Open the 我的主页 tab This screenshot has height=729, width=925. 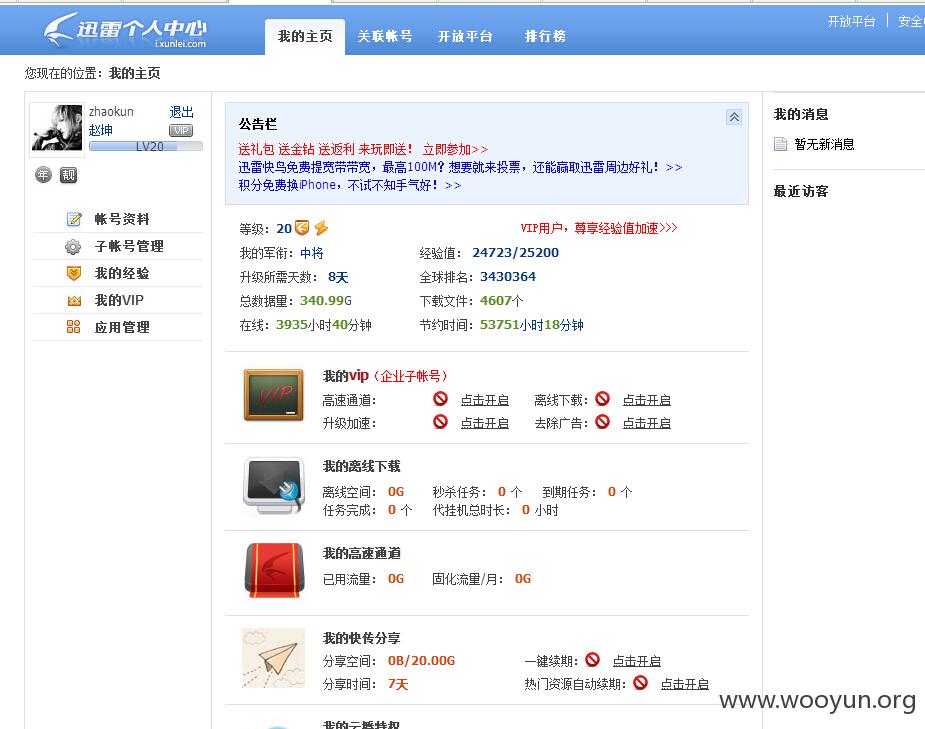point(305,37)
